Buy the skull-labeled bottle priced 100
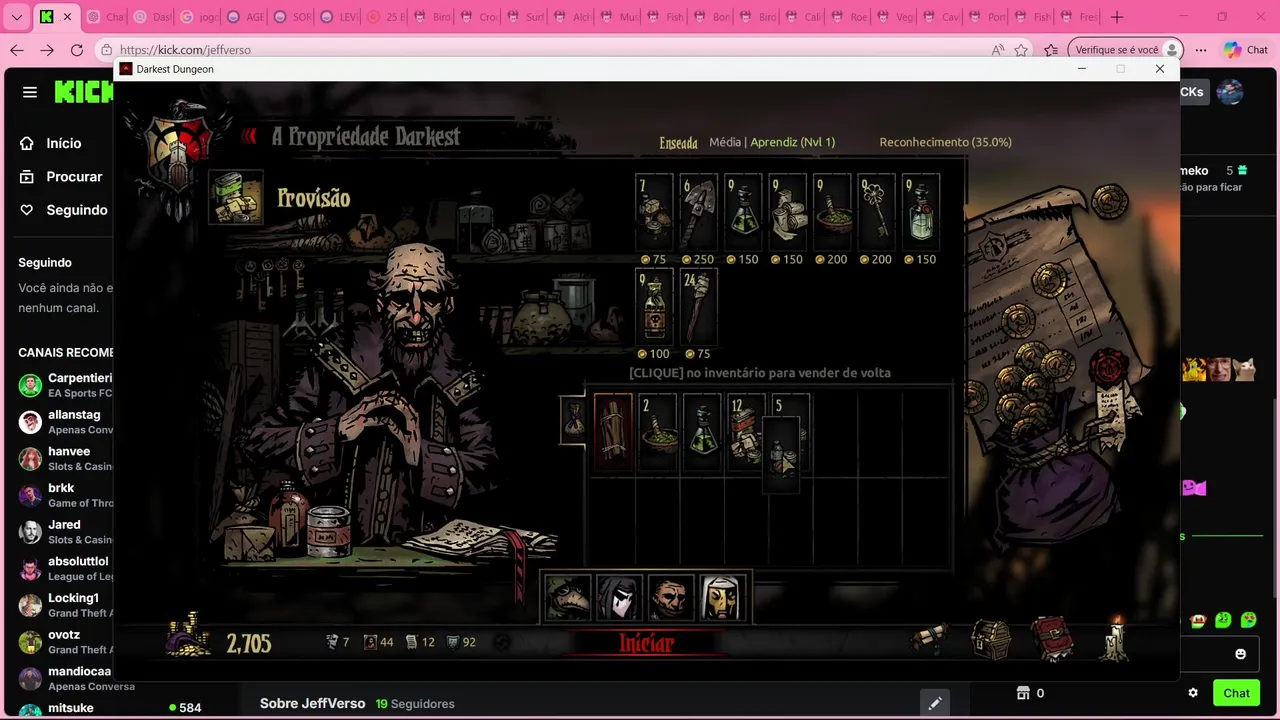 click(655, 306)
